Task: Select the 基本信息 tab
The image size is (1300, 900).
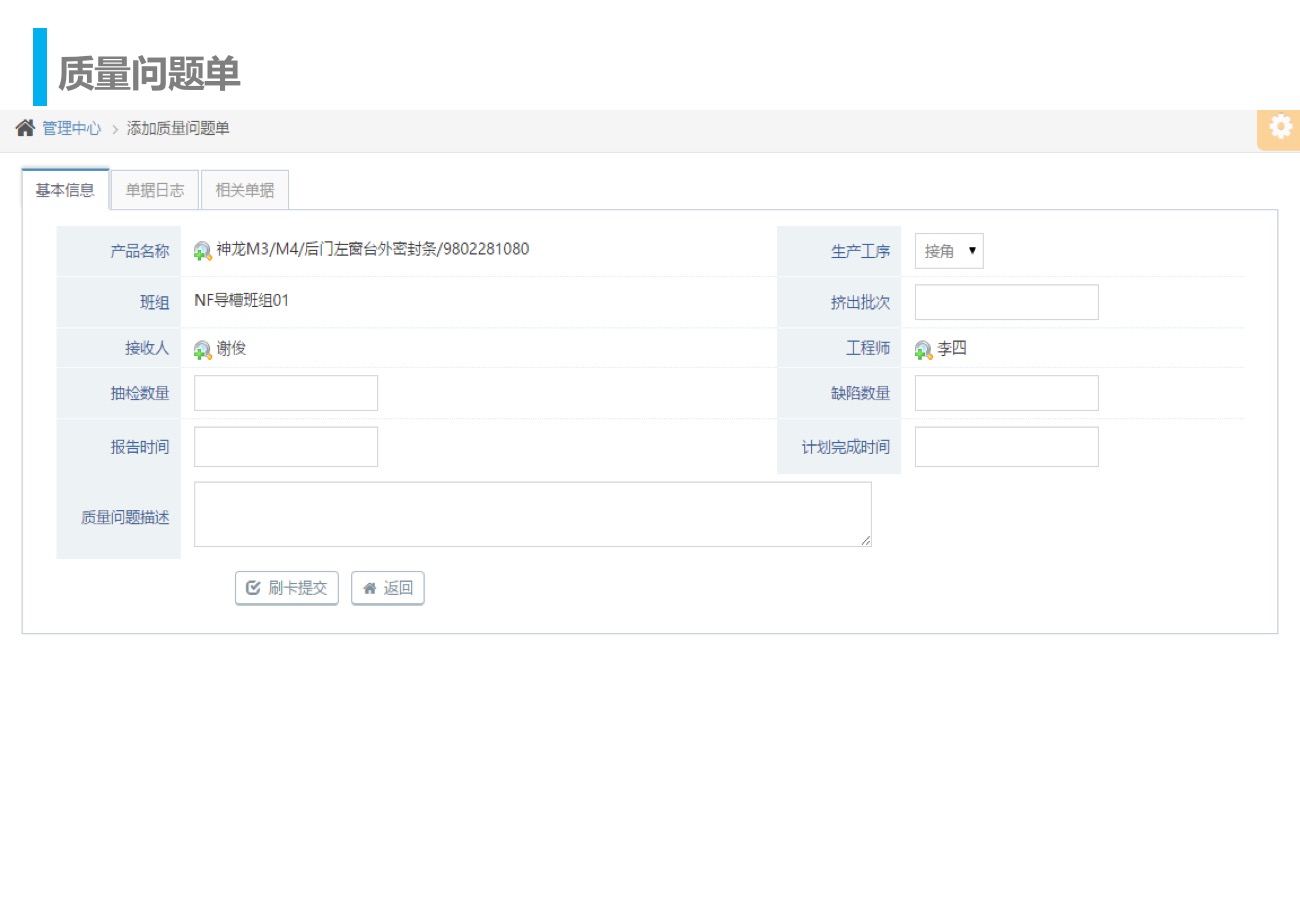Action: point(65,190)
